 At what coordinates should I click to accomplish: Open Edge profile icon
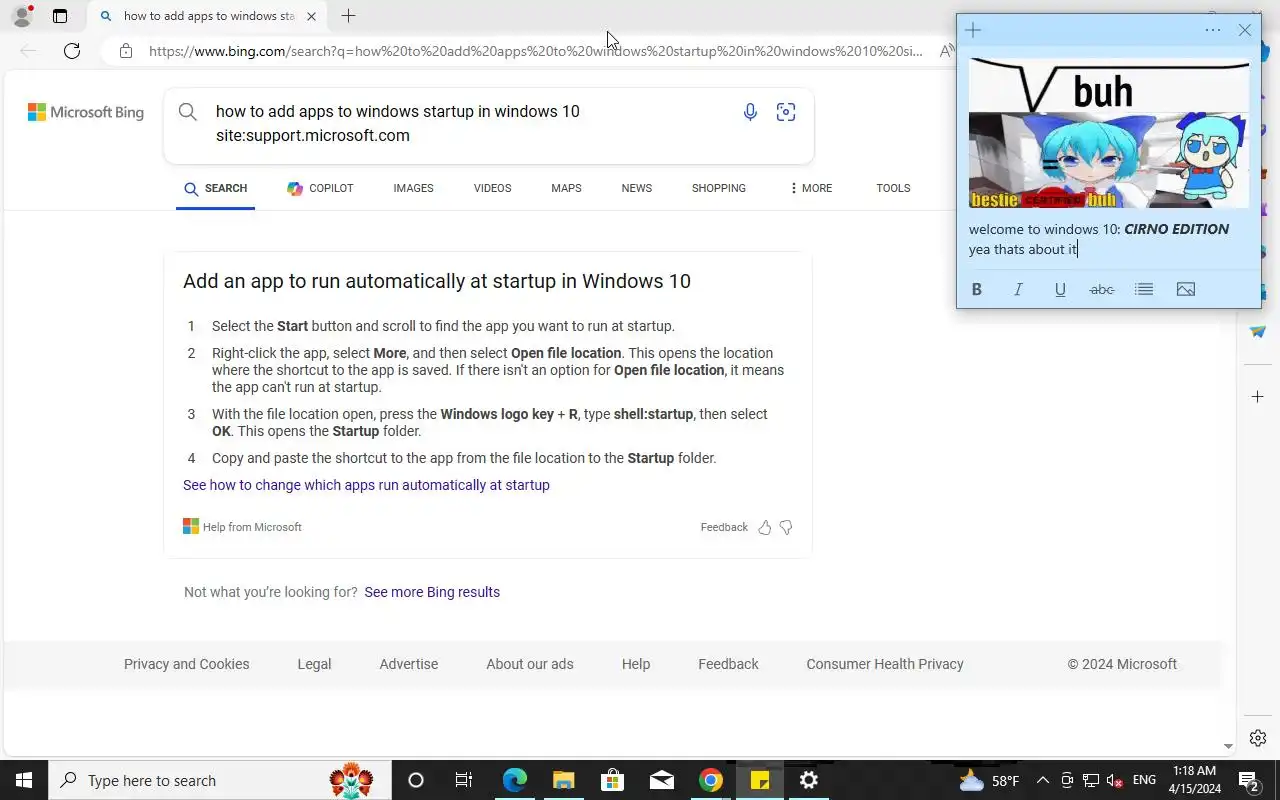coord(22,16)
